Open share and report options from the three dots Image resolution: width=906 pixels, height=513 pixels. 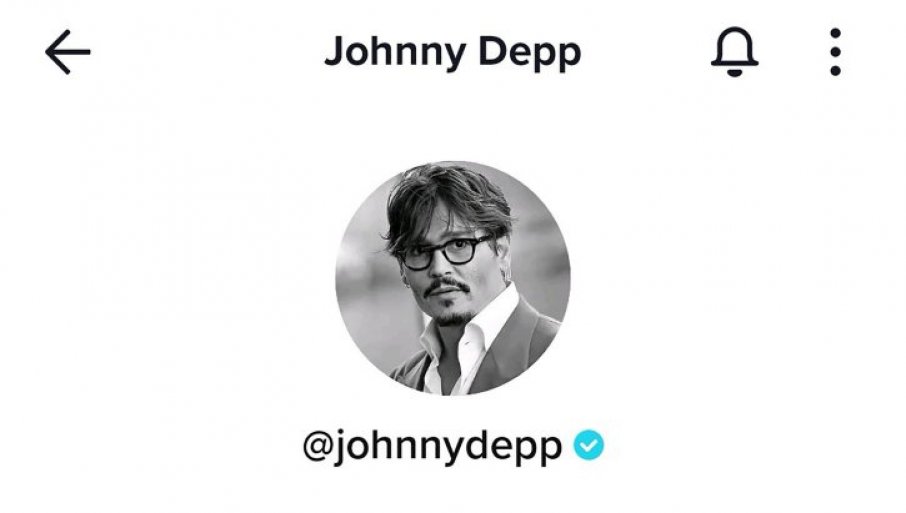[x=835, y=52]
